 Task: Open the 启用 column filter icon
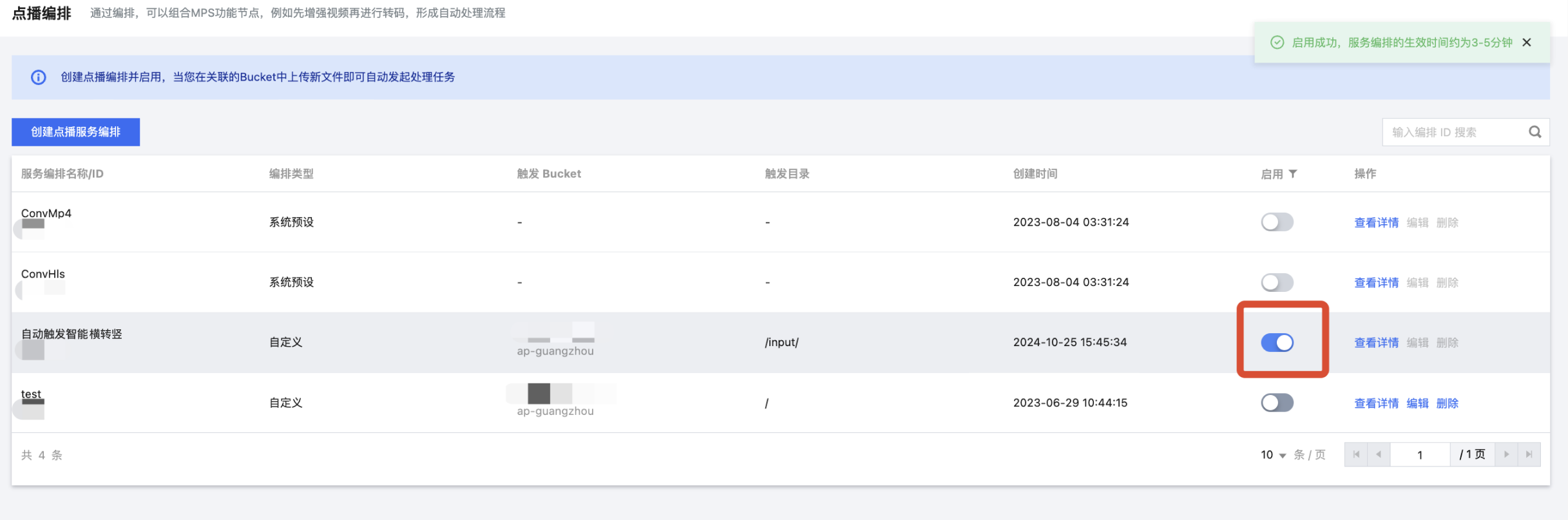pos(1293,174)
